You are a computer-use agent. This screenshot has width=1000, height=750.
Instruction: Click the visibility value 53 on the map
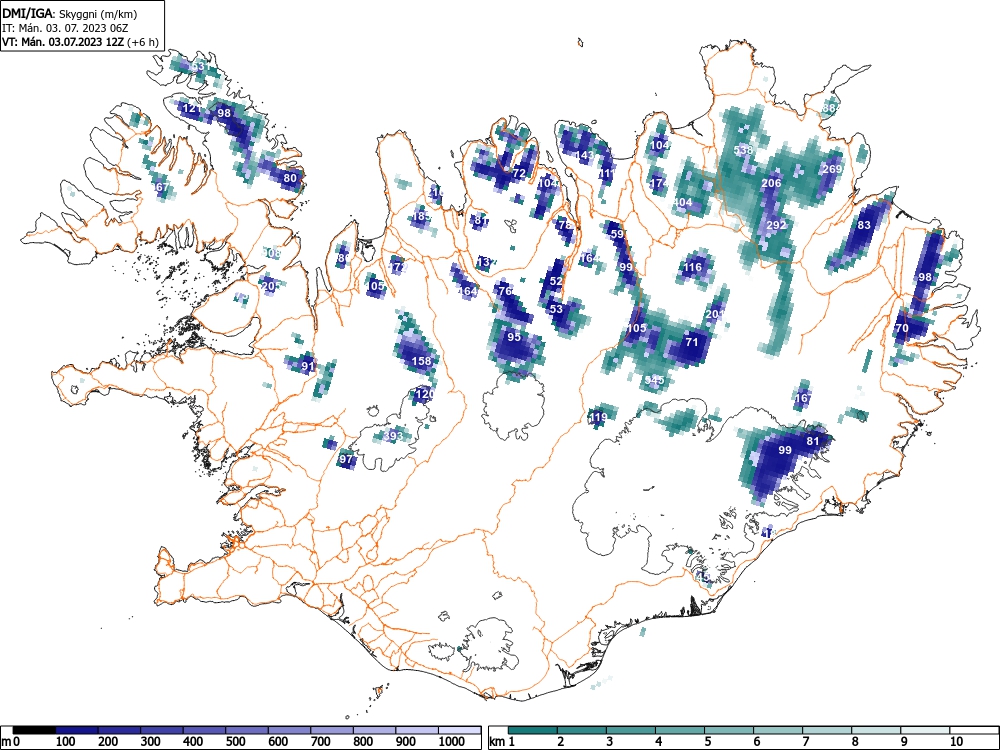pyautogui.click(x=556, y=309)
